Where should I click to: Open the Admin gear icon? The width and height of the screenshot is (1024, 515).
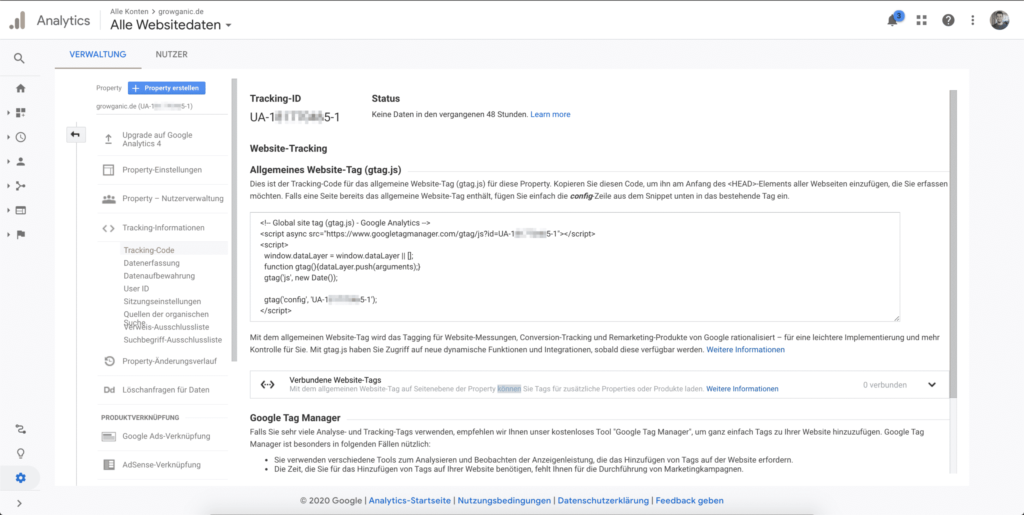click(x=20, y=478)
